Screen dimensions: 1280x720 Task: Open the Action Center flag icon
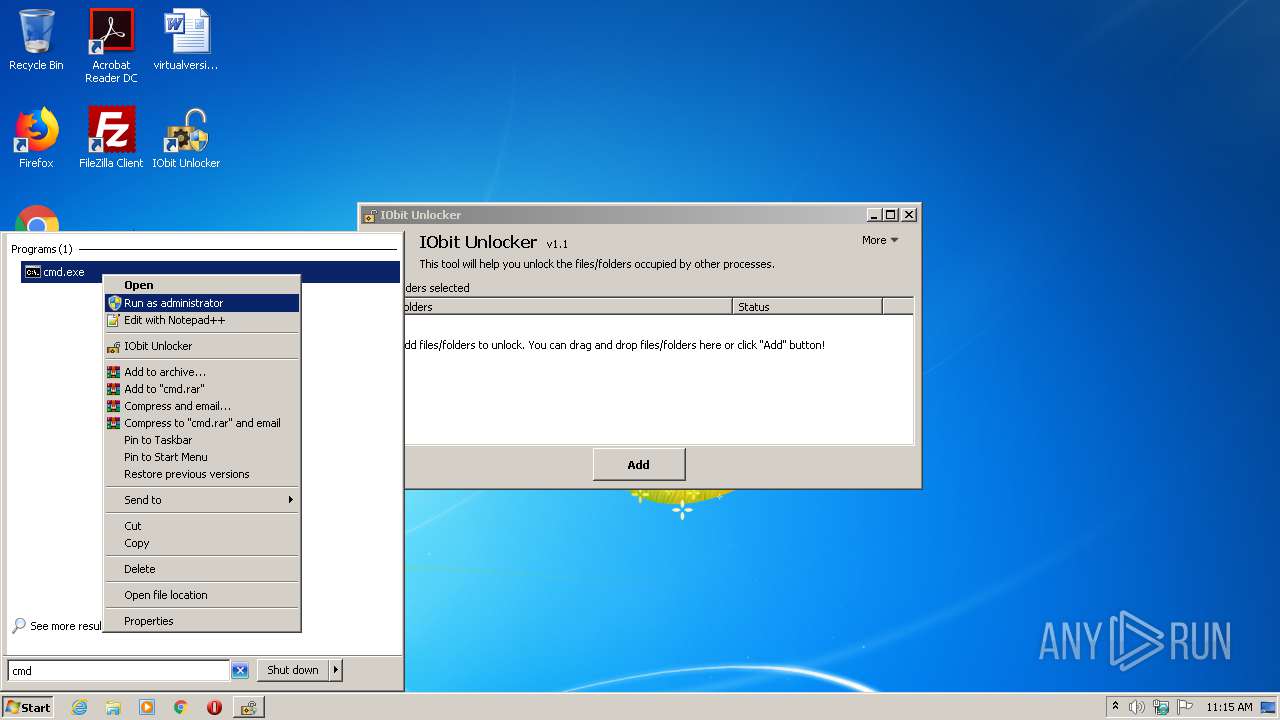(x=1185, y=707)
